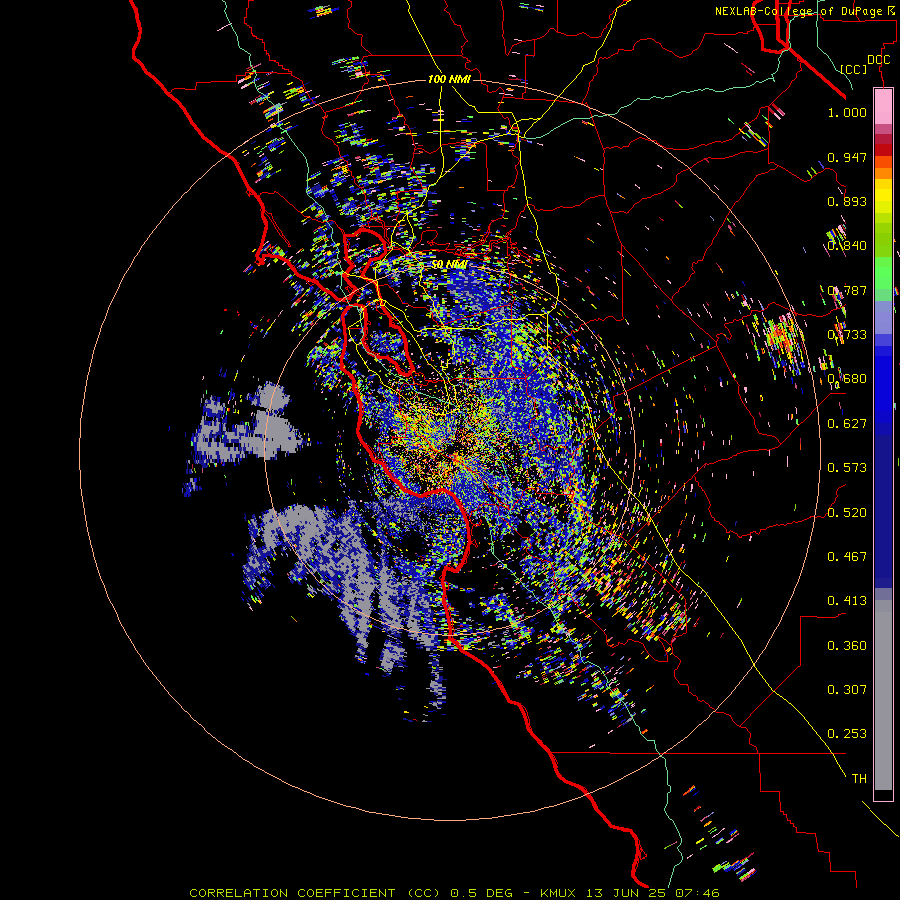Pick the orange band on the color bar
The width and height of the screenshot is (900, 900).
pos(883,173)
